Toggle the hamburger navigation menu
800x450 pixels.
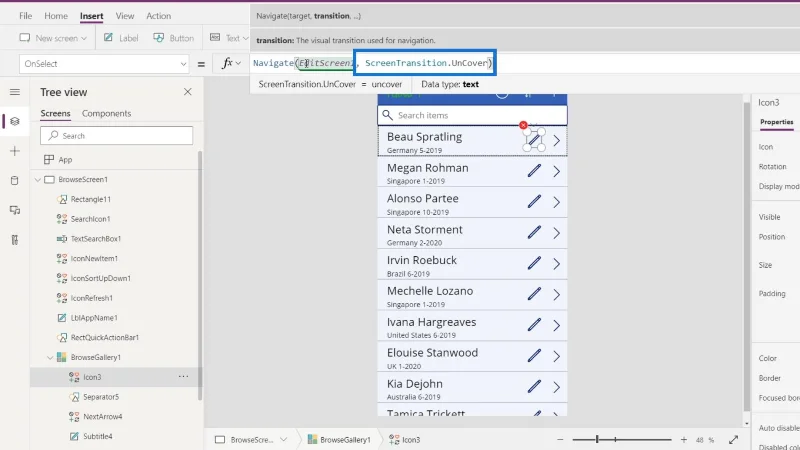click(15, 92)
